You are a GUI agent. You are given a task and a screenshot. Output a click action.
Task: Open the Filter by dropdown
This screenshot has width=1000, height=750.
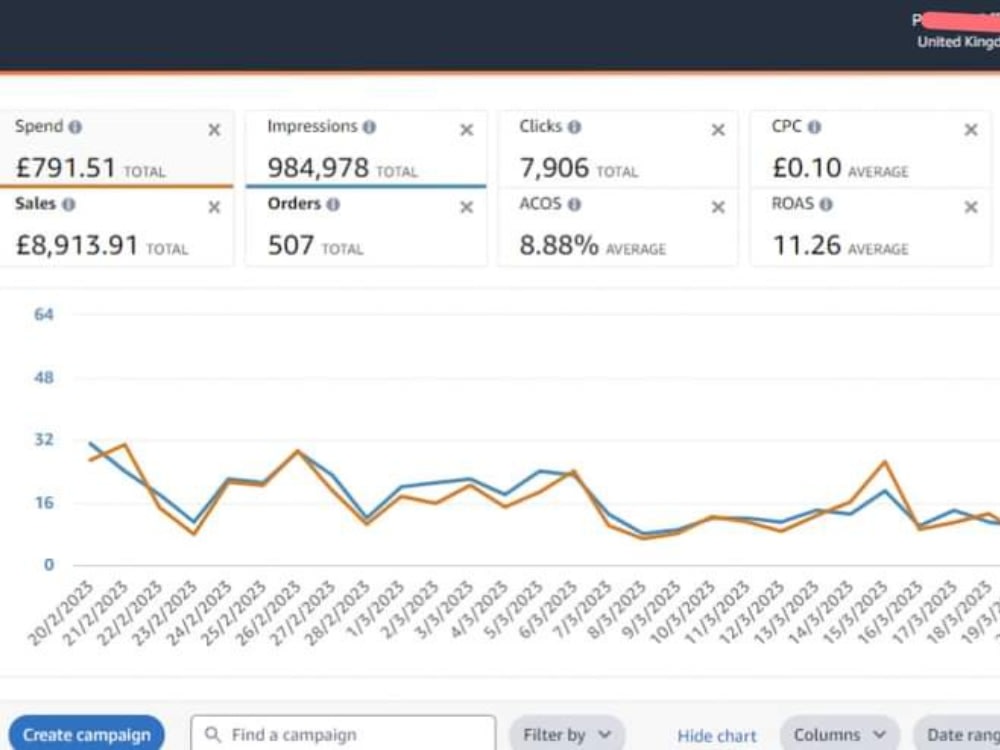pyautogui.click(x=566, y=733)
